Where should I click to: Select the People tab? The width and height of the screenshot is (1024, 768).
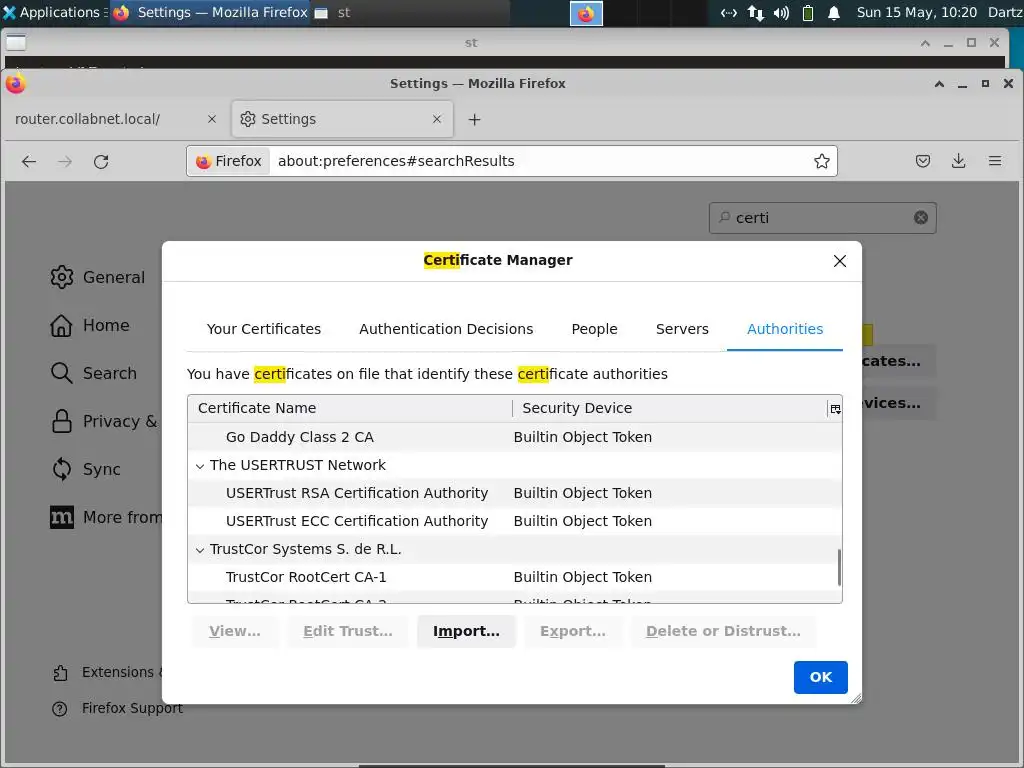[594, 329]
